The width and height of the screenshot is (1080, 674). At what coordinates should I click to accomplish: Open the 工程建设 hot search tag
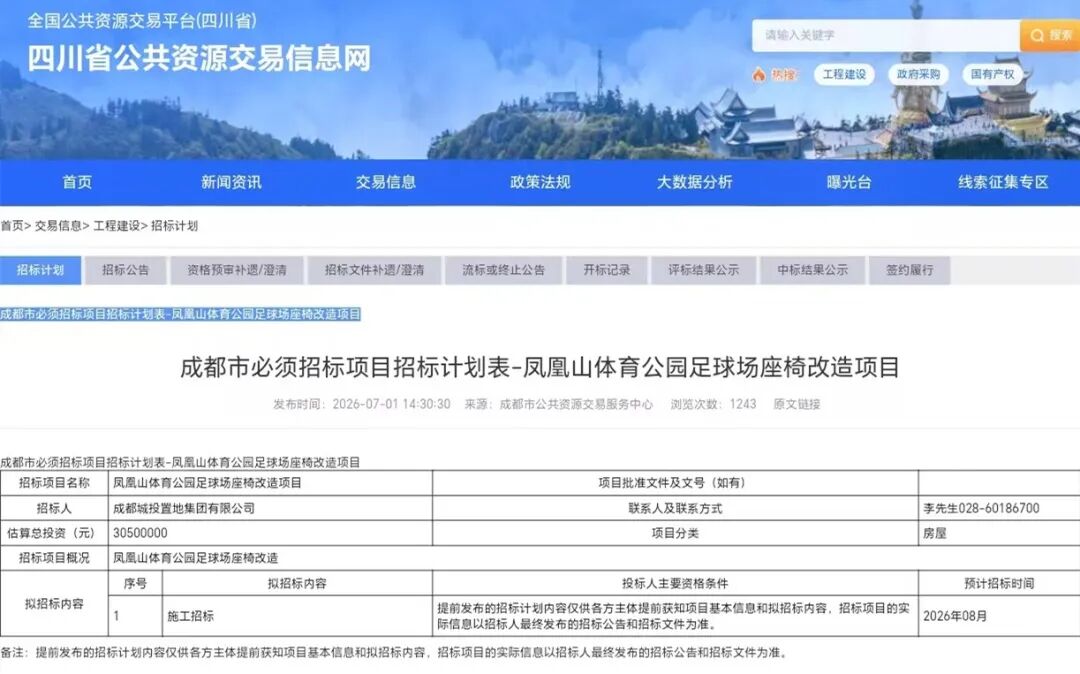pos(844,74)
